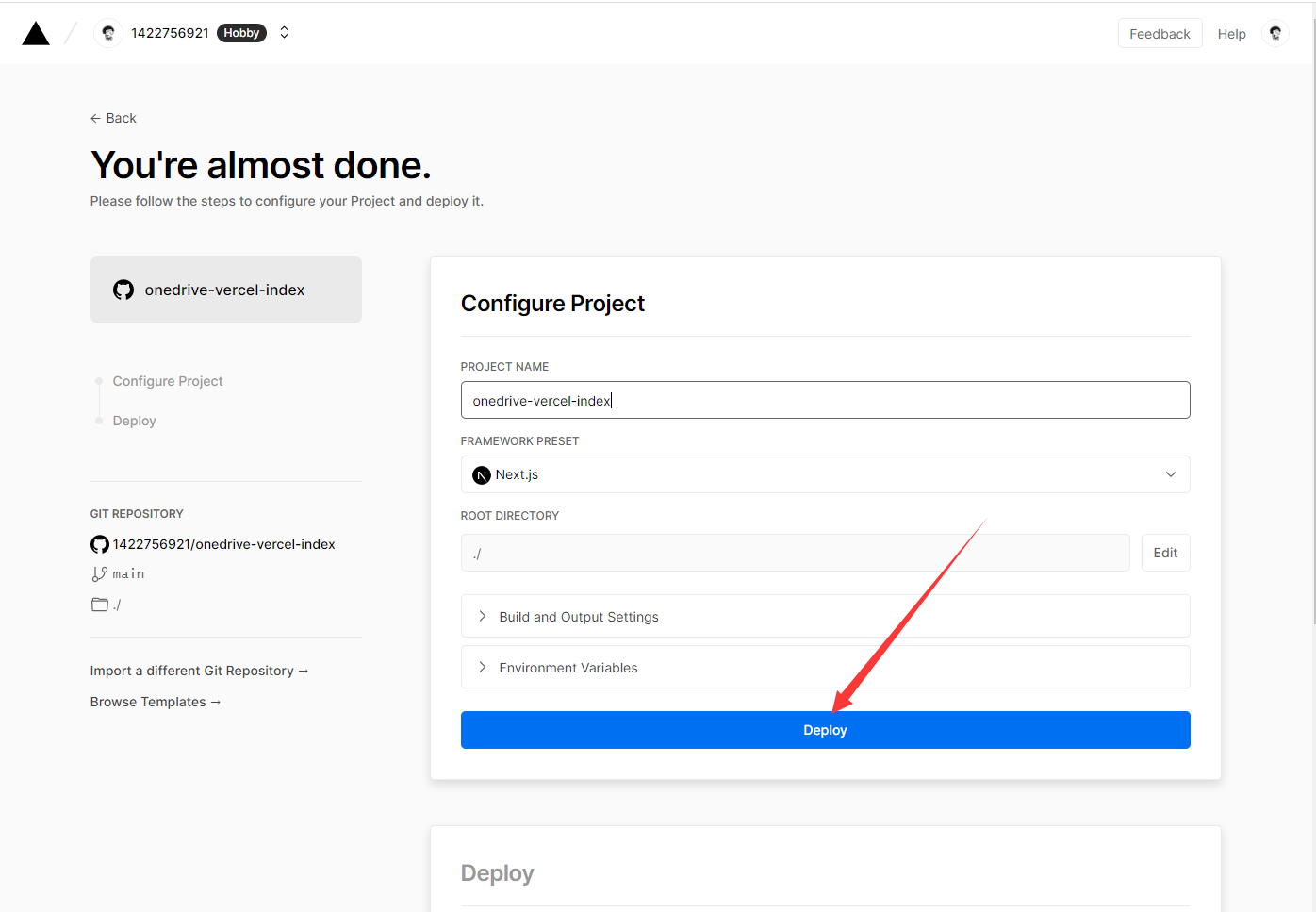Go Back with the arrow link

(x=113, y=118)
